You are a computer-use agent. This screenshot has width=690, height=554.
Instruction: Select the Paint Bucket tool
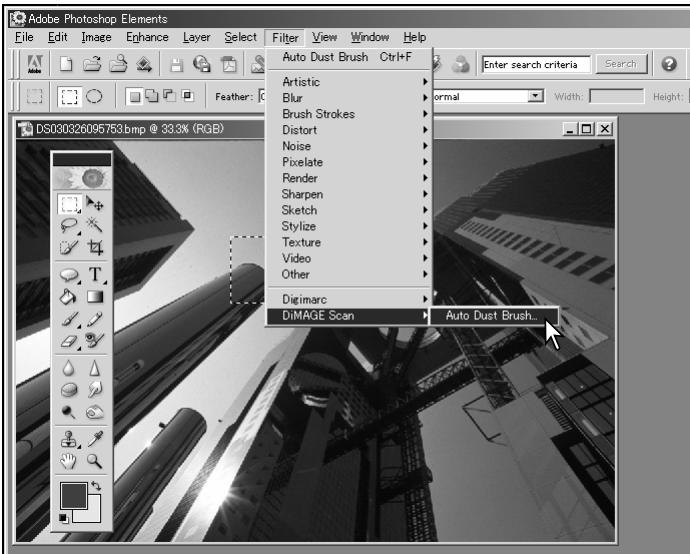[x=69, y=297]
